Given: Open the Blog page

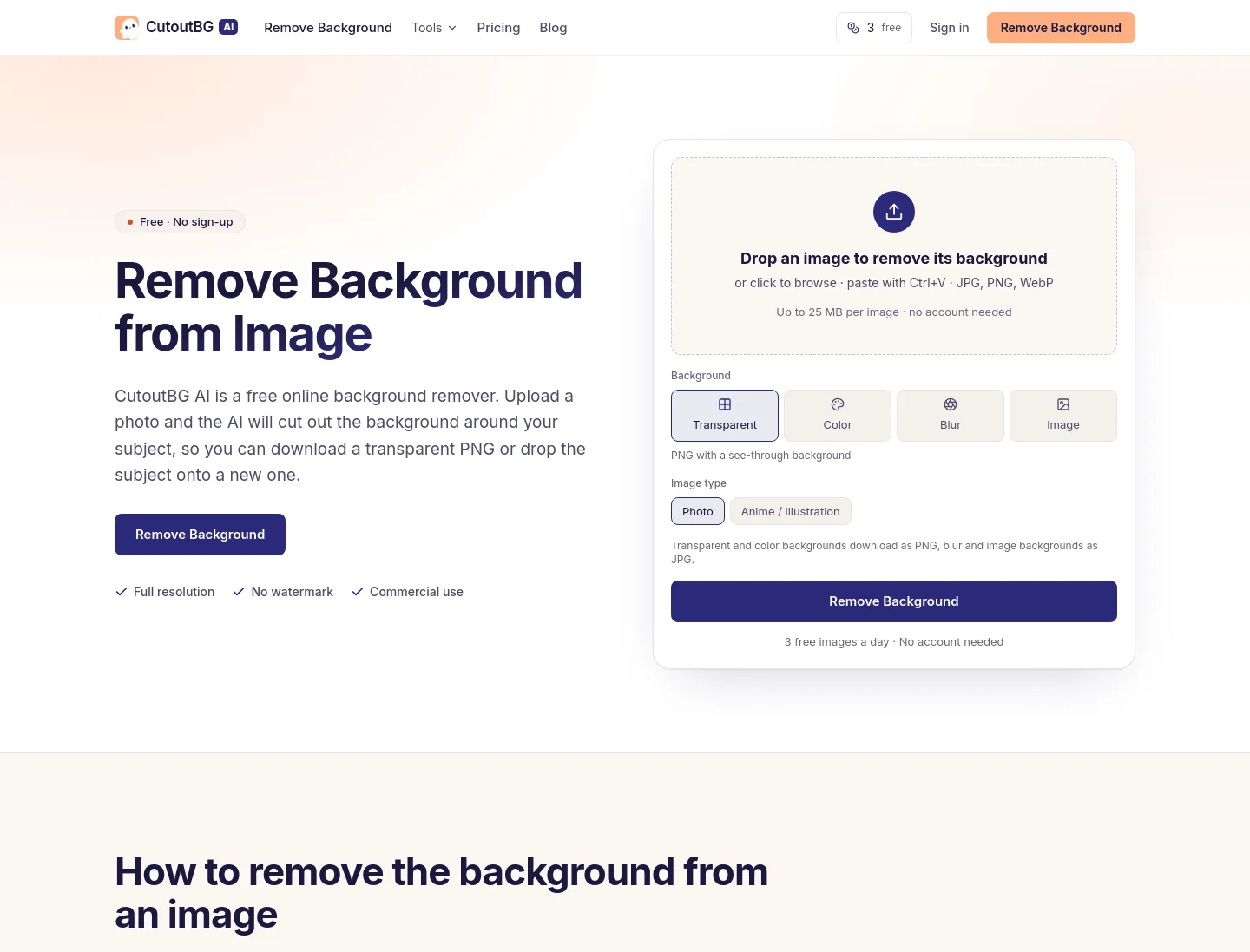Looking at the screenshot, I should [553, 28].
